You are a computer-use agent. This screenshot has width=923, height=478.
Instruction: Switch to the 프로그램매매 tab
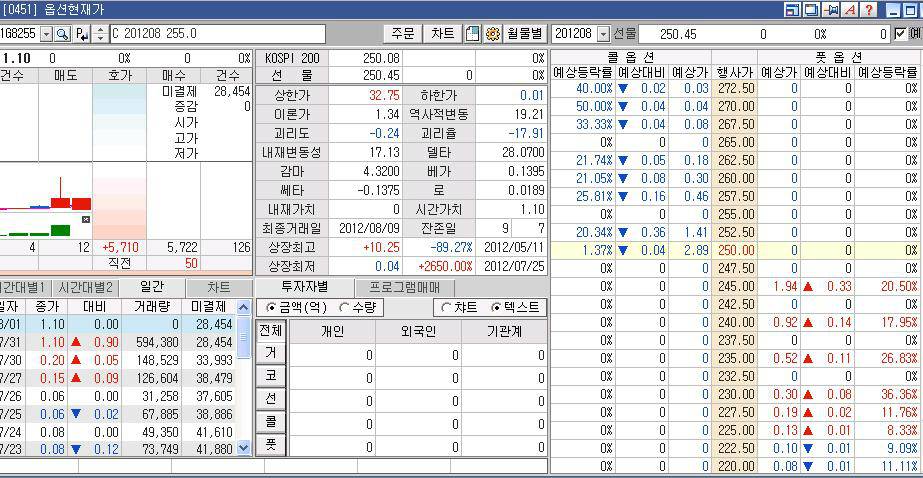pyautogui.click(x=408, y=287)
